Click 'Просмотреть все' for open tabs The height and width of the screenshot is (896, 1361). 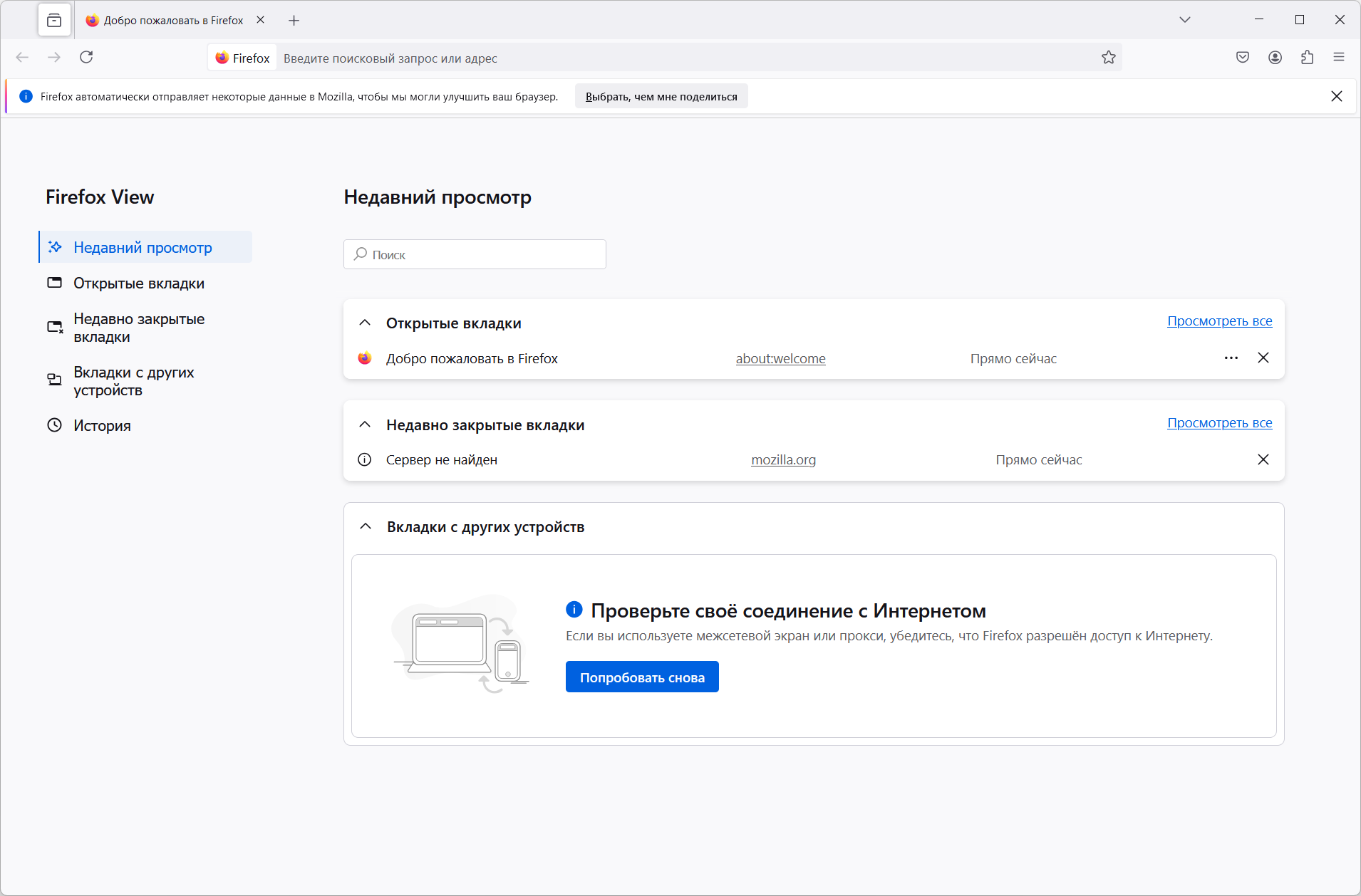coord(1219,321)
